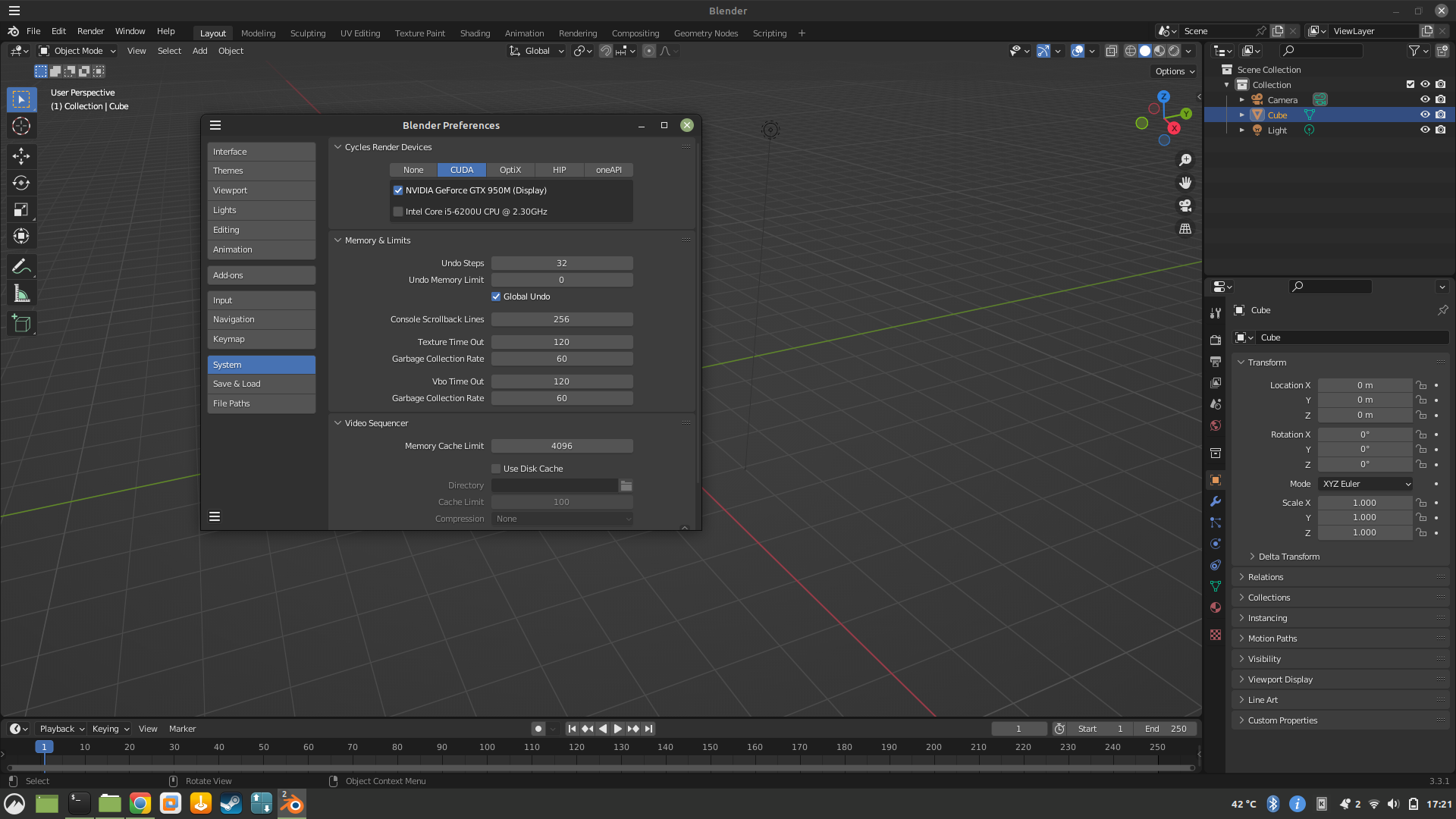
Task: Select the Annotate pencil tool
Action: 21,266
